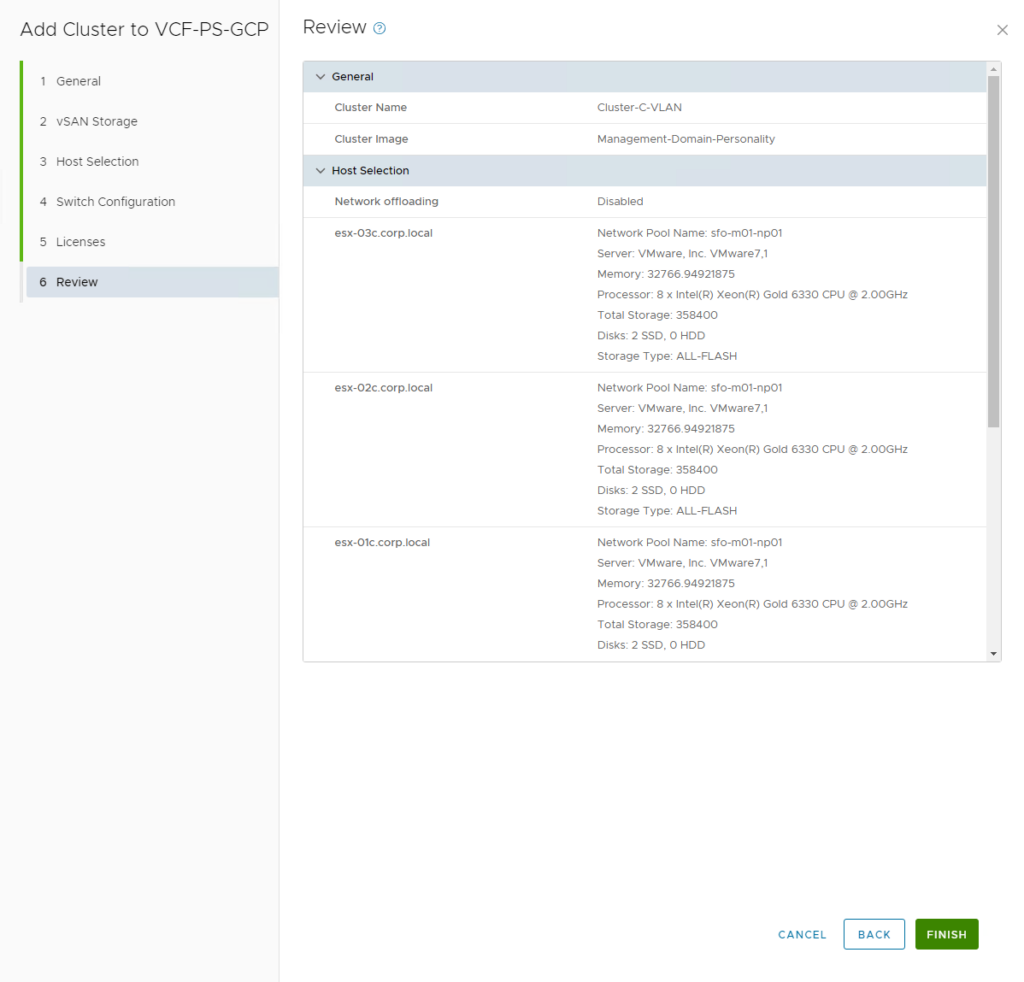Collapse the General section chevron
Image resolution: width=1024 pixels, height=982 pixels.
point(321,77)
